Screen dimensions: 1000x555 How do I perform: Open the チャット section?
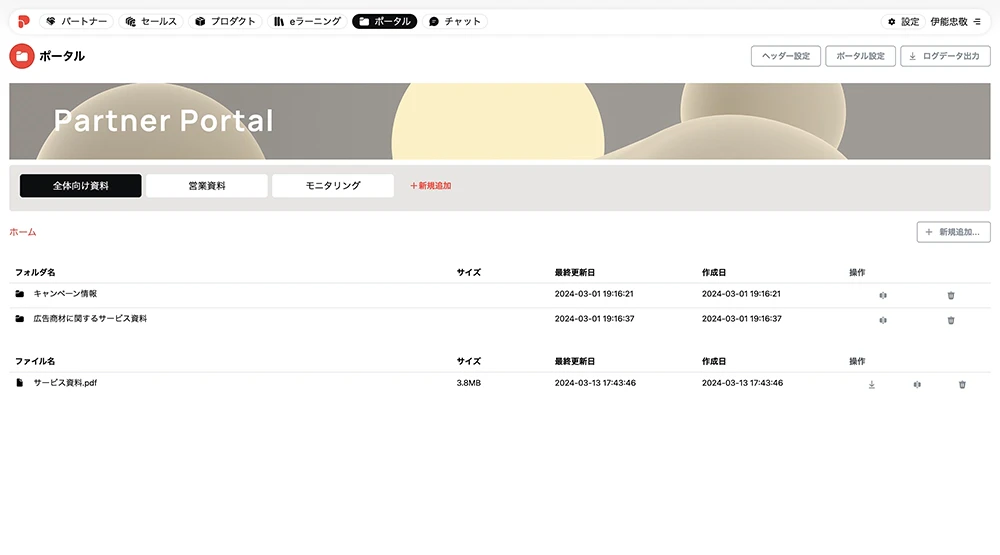455,21
